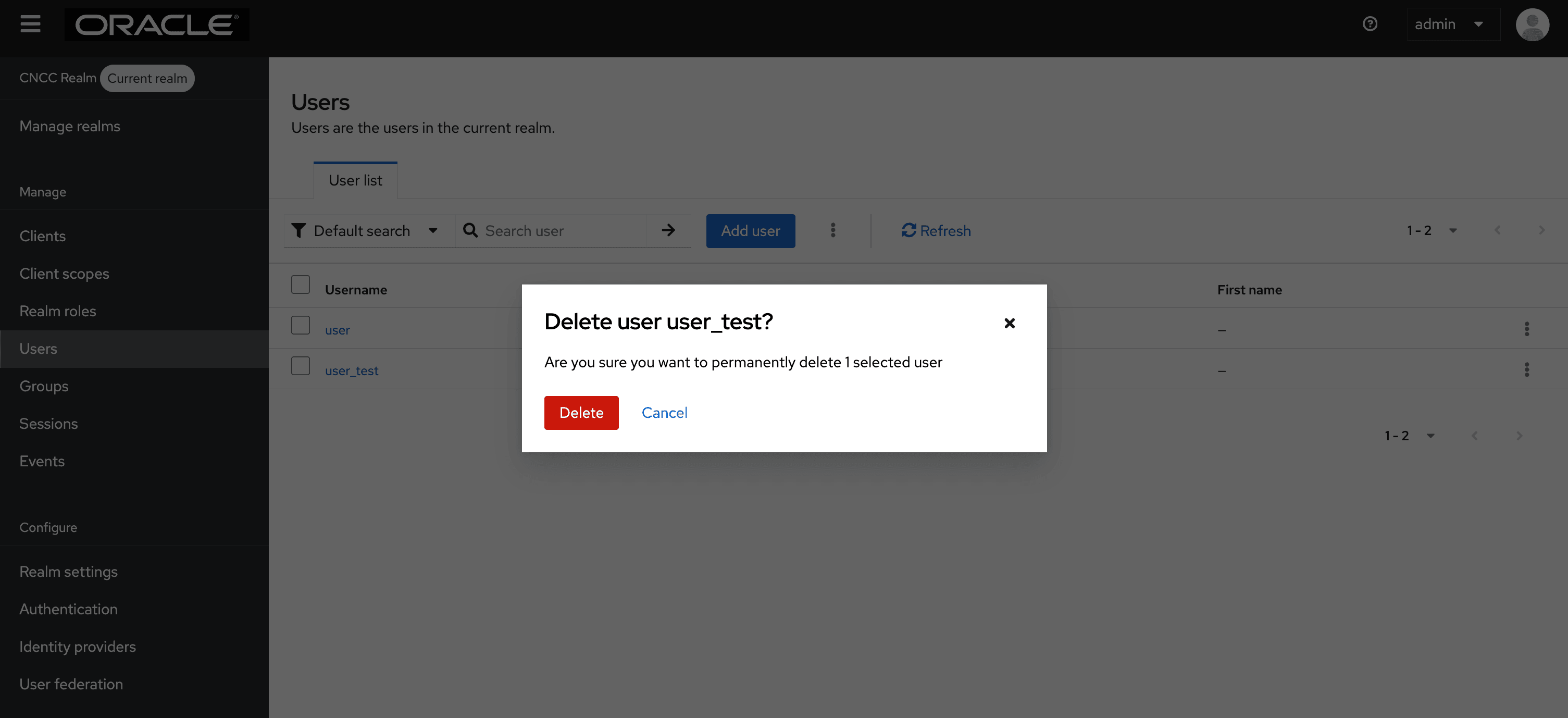Toggle select-all users checkbox
Viewport: 1568px width, 718px height.
pos(300,284)
